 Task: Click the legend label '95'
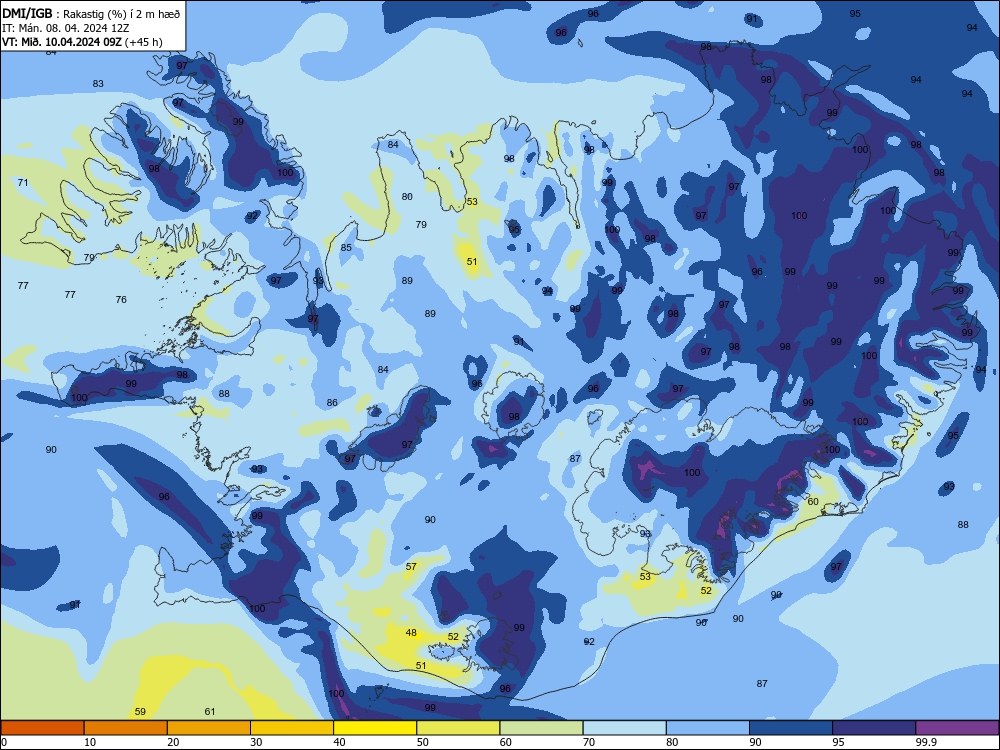[x=838, y=742]
